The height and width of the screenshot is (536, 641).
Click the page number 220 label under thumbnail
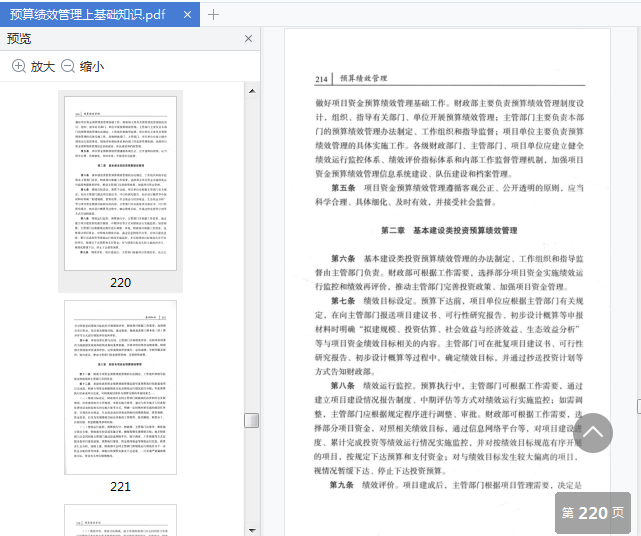point(120,283)
